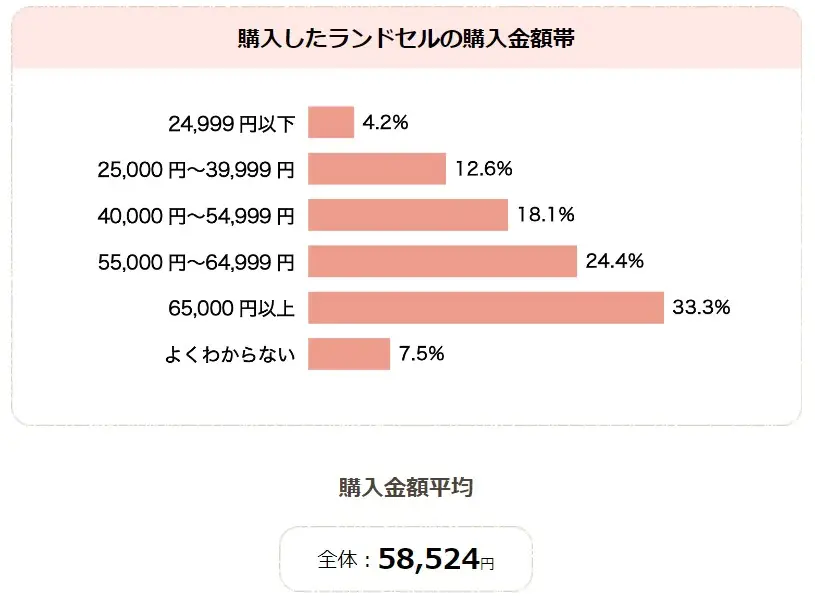Click the 4.2% value label
This screenshot has height=602, width=815.
[x=386, y=123]
